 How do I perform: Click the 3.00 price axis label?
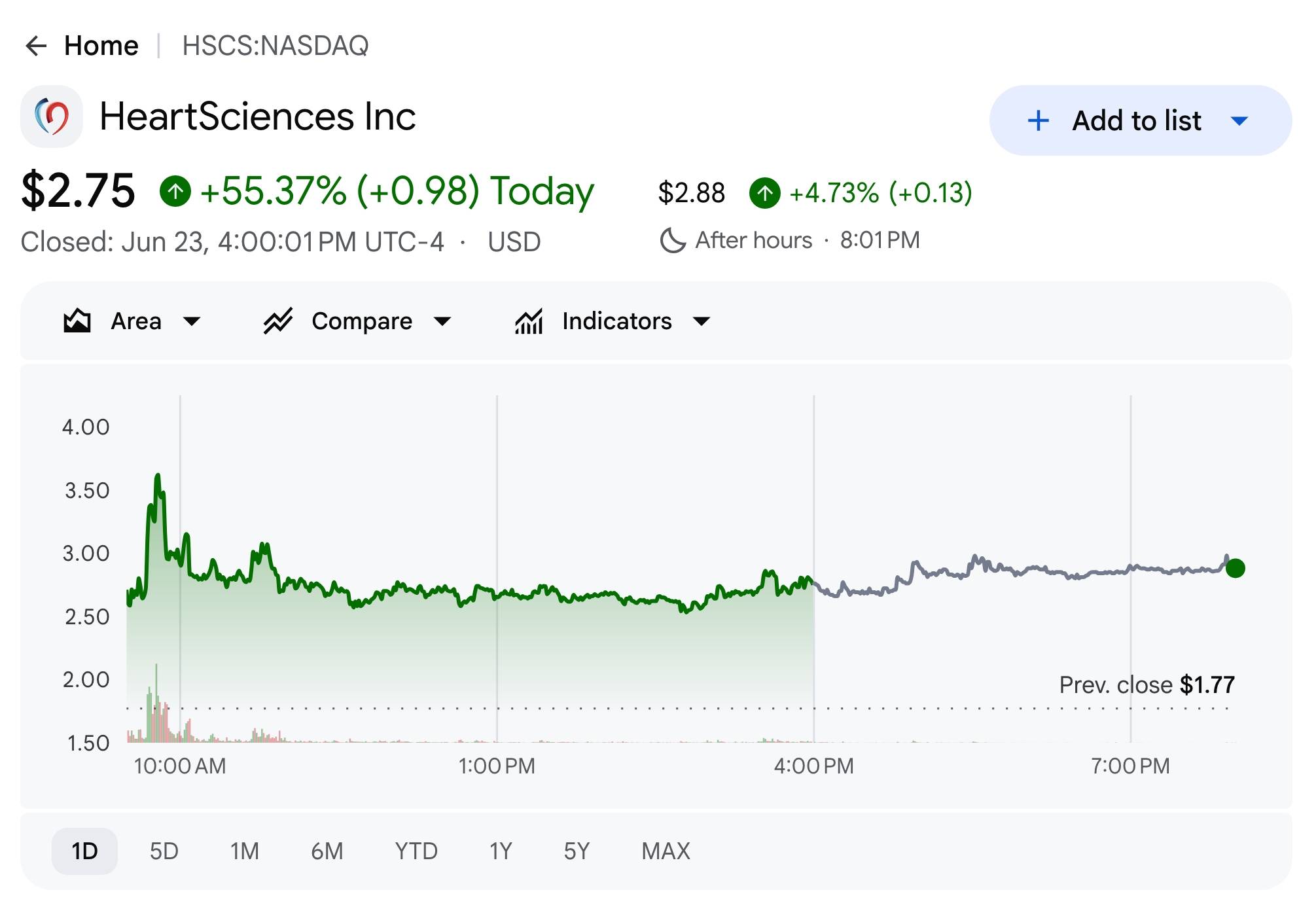(x=86, y=554)
